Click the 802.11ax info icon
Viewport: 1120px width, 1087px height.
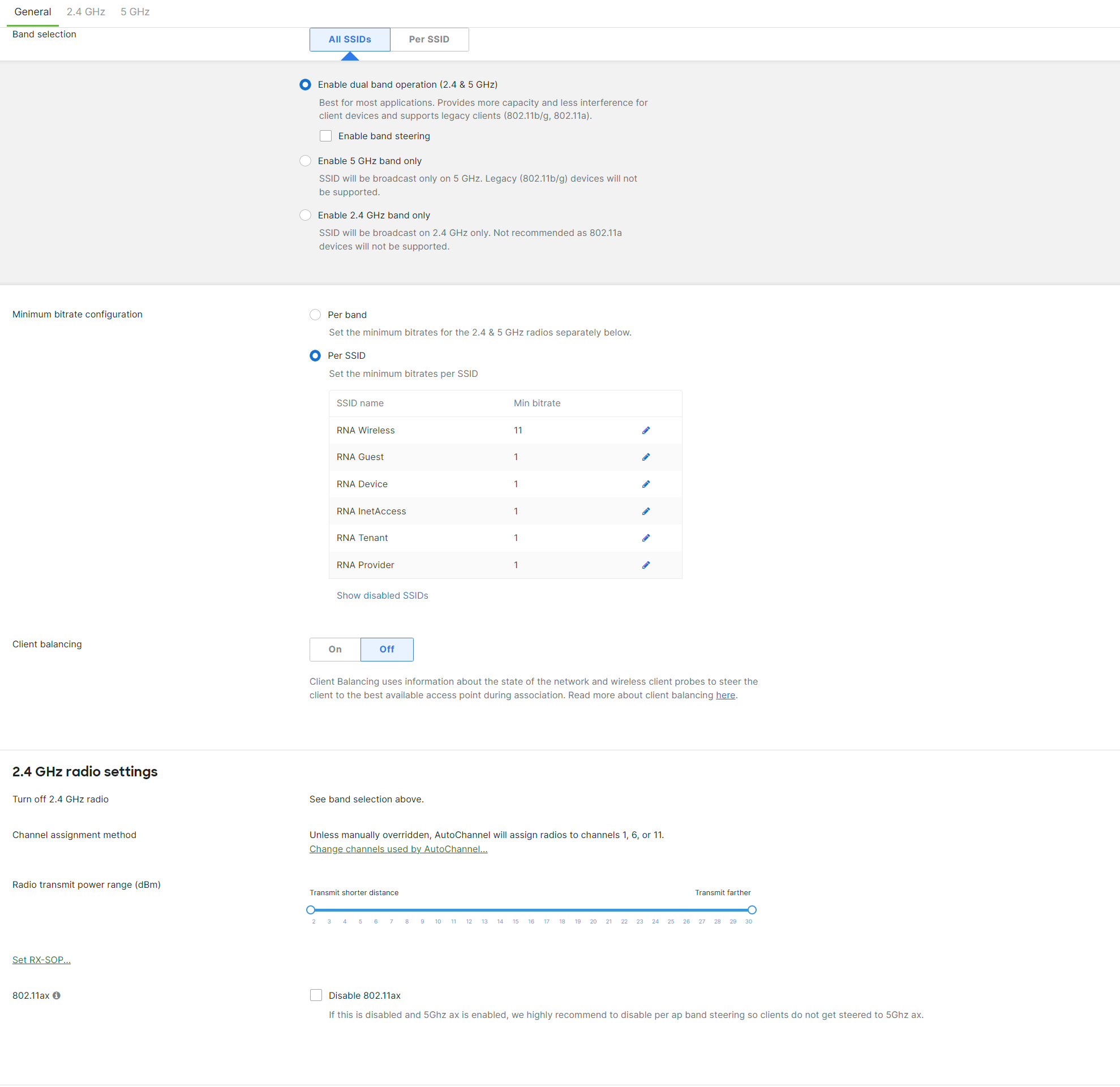point(56,995)
